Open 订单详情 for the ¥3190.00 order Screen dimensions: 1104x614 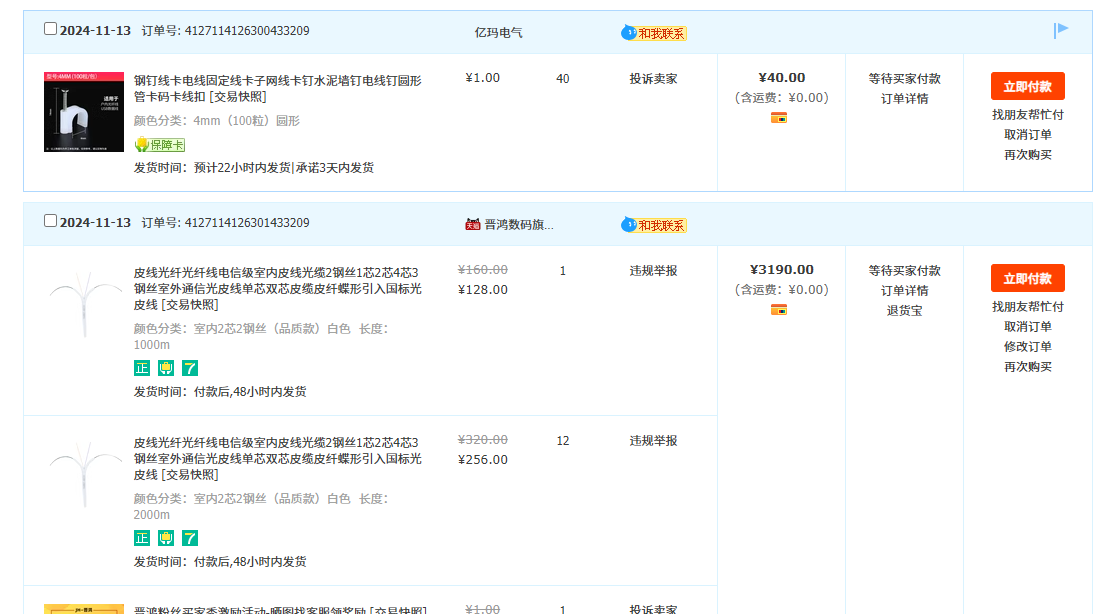[904, 290]
